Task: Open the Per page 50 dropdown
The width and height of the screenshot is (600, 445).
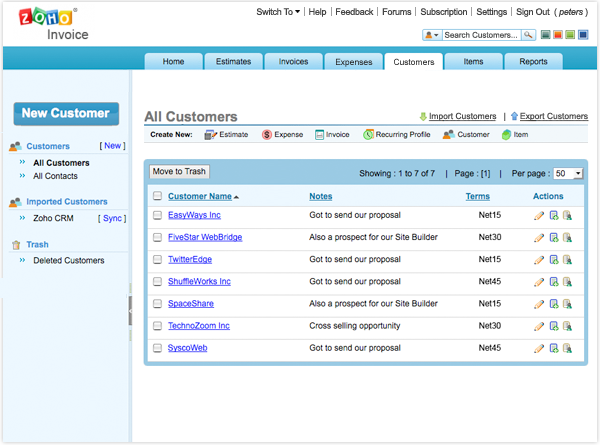Action: pos(568,173)
